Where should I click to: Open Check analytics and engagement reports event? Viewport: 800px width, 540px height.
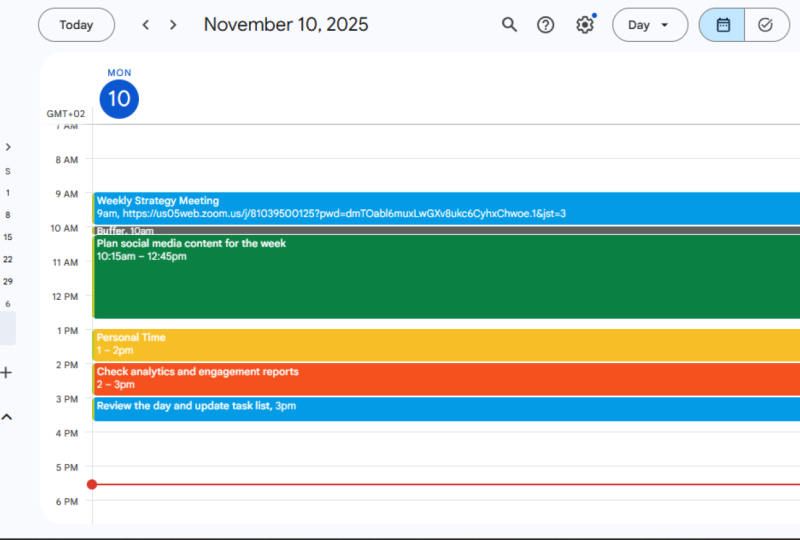[446, 379]
